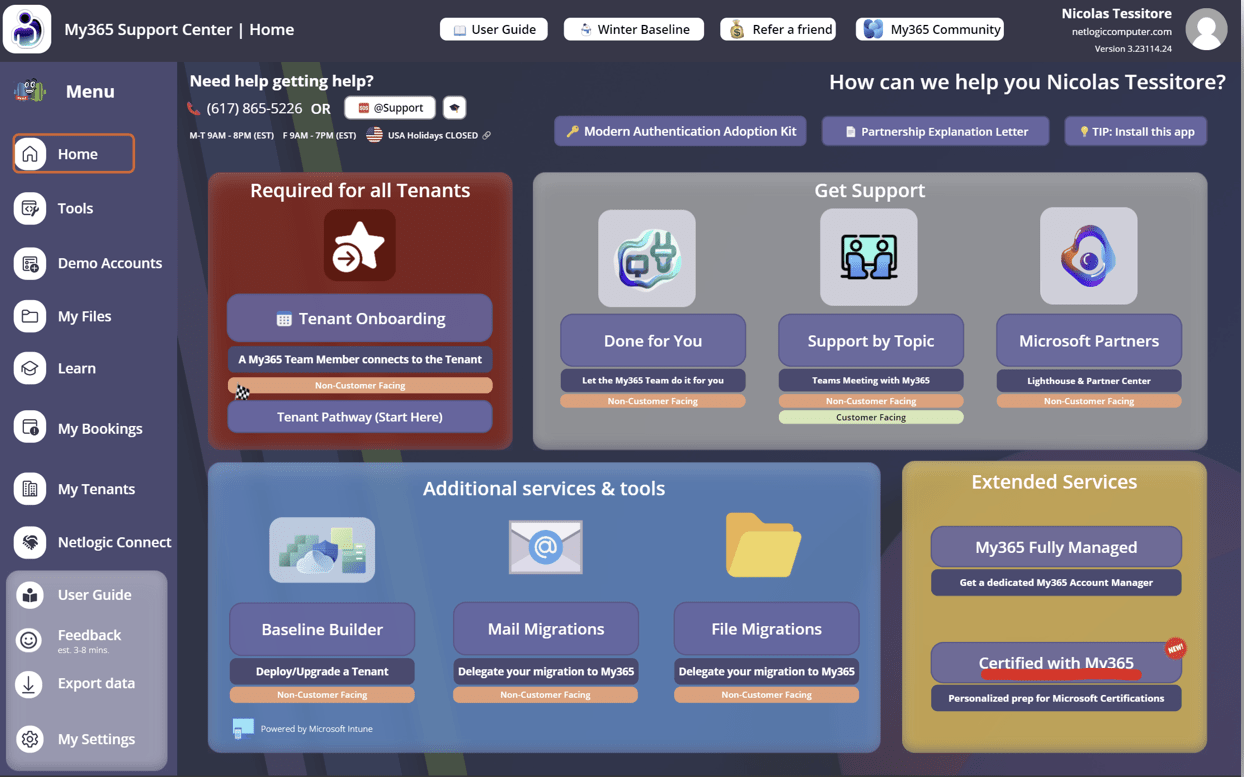Click the Mail Migrations envelope icon
The image size is (1244, 777).
coord(545,547)
